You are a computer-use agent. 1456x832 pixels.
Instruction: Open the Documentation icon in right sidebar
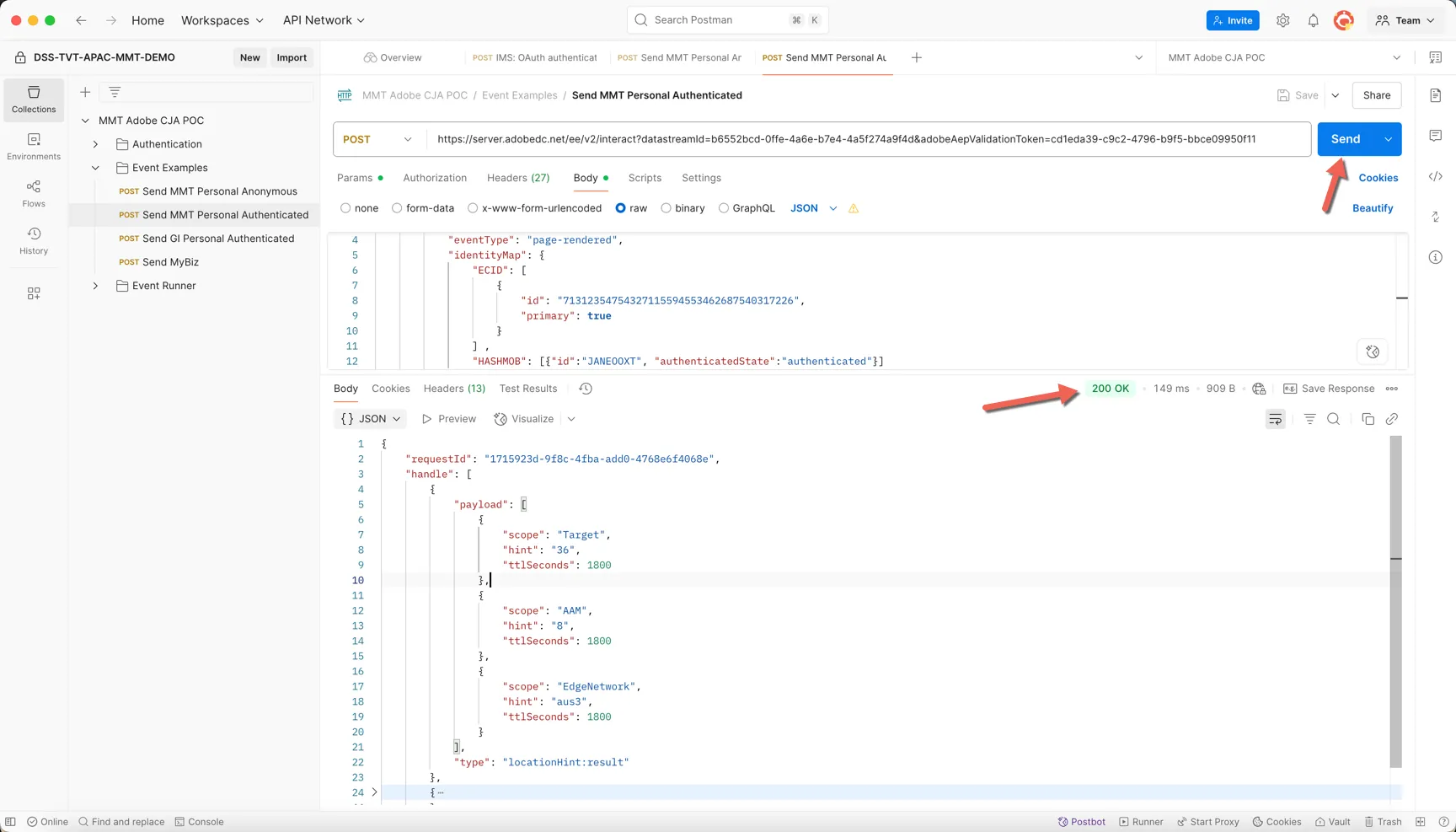pyautogui.click(x=1436, y=95)
